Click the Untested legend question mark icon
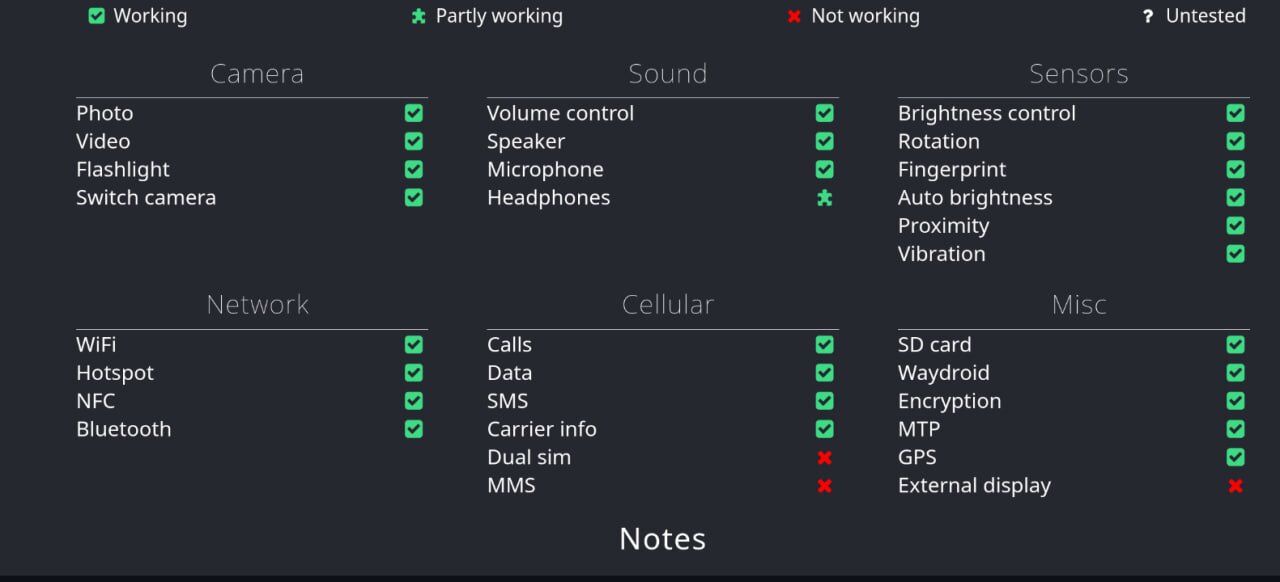This screenshot has height=582, width=1280. [x=1148, y=16]
